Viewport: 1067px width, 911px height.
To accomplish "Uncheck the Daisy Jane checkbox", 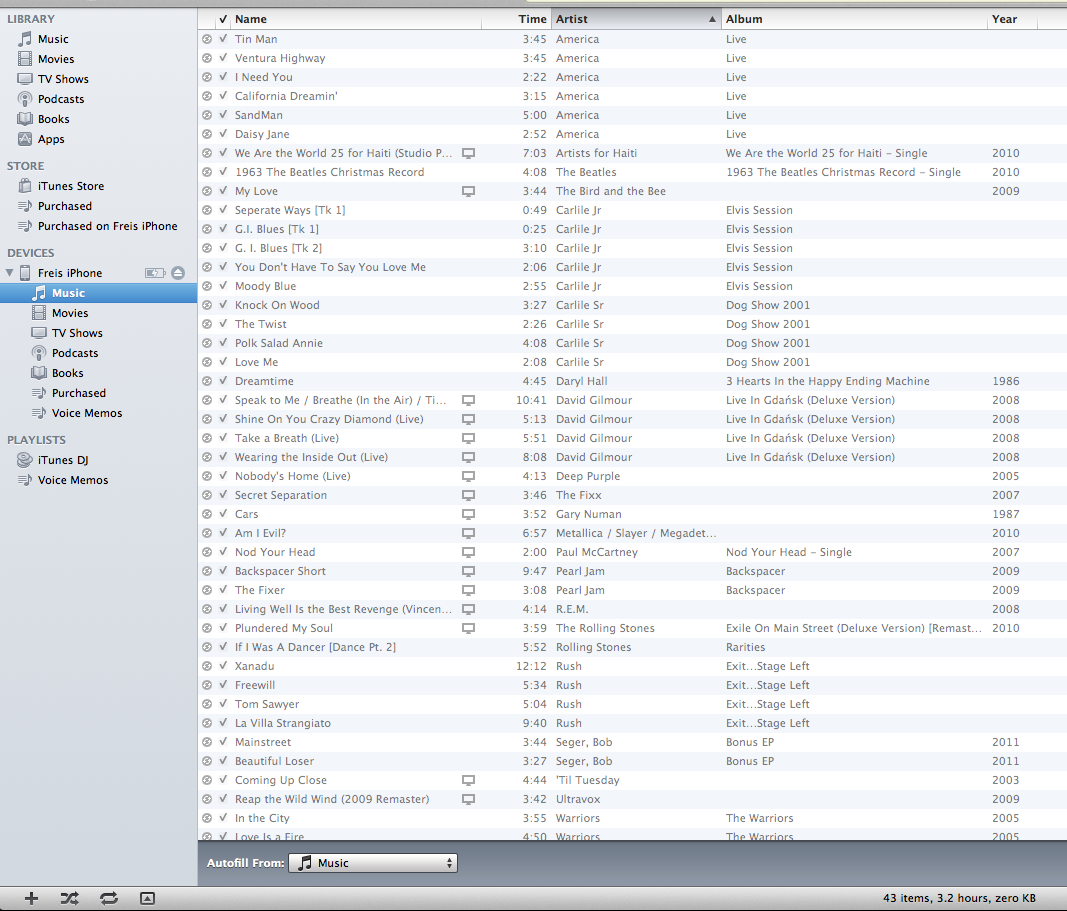I will point(223,134).
